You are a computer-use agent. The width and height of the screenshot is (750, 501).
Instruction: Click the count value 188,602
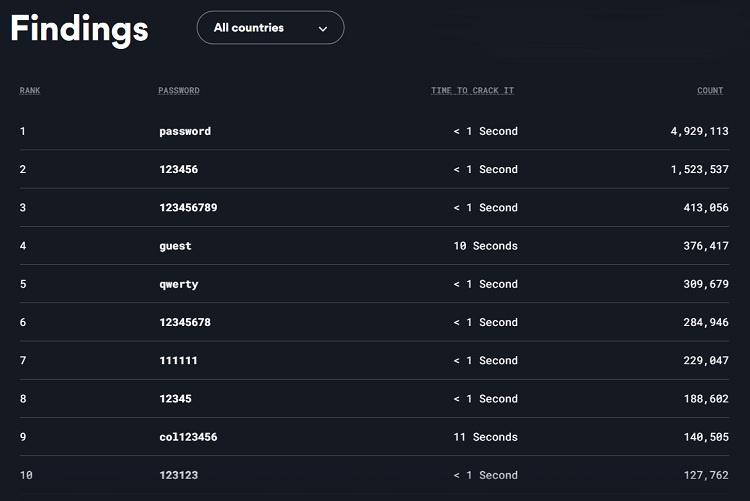pyautogui.click(x=703, y=399)
